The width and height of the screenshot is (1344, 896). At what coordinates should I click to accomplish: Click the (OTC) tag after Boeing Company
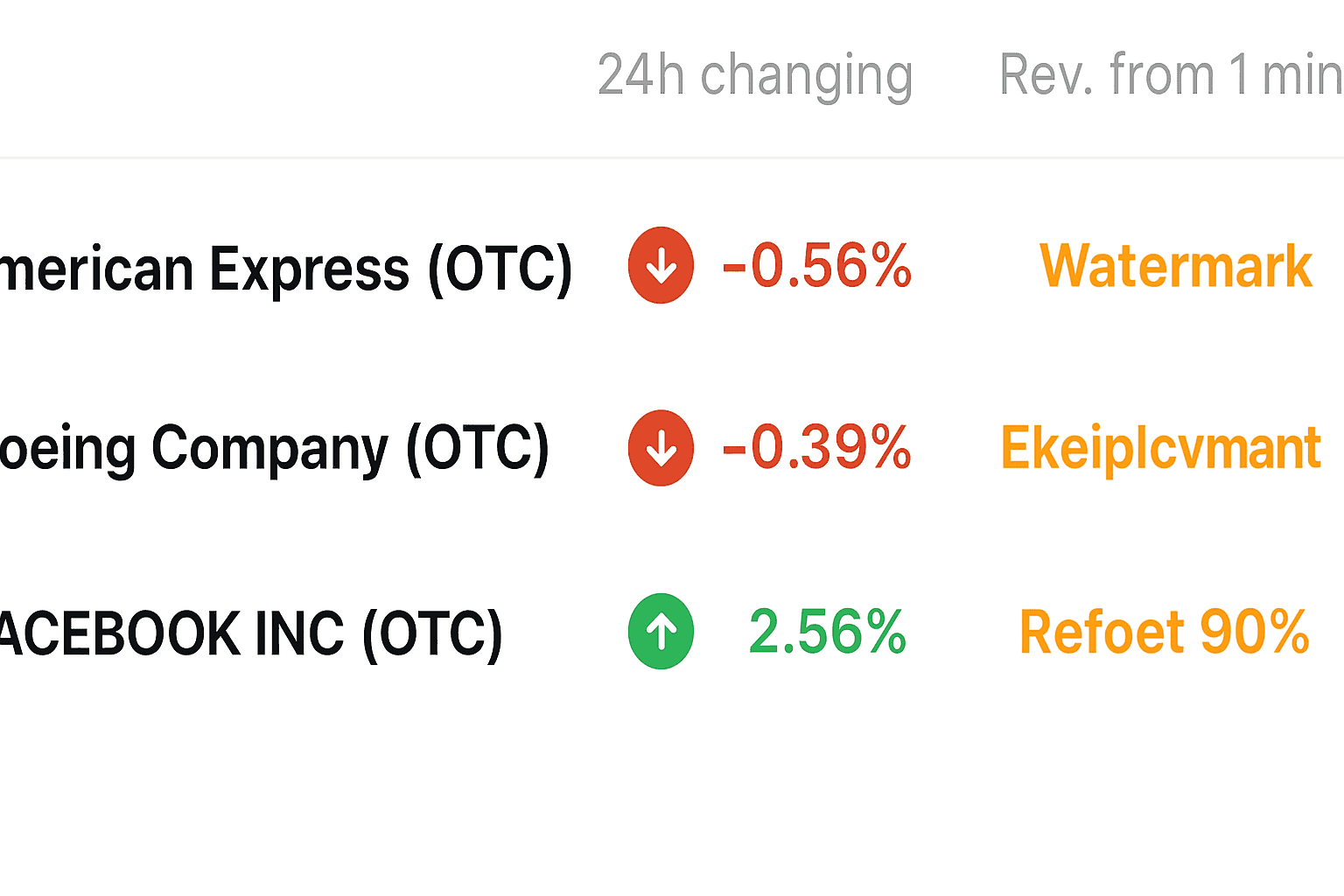click(x=478, y=450)
